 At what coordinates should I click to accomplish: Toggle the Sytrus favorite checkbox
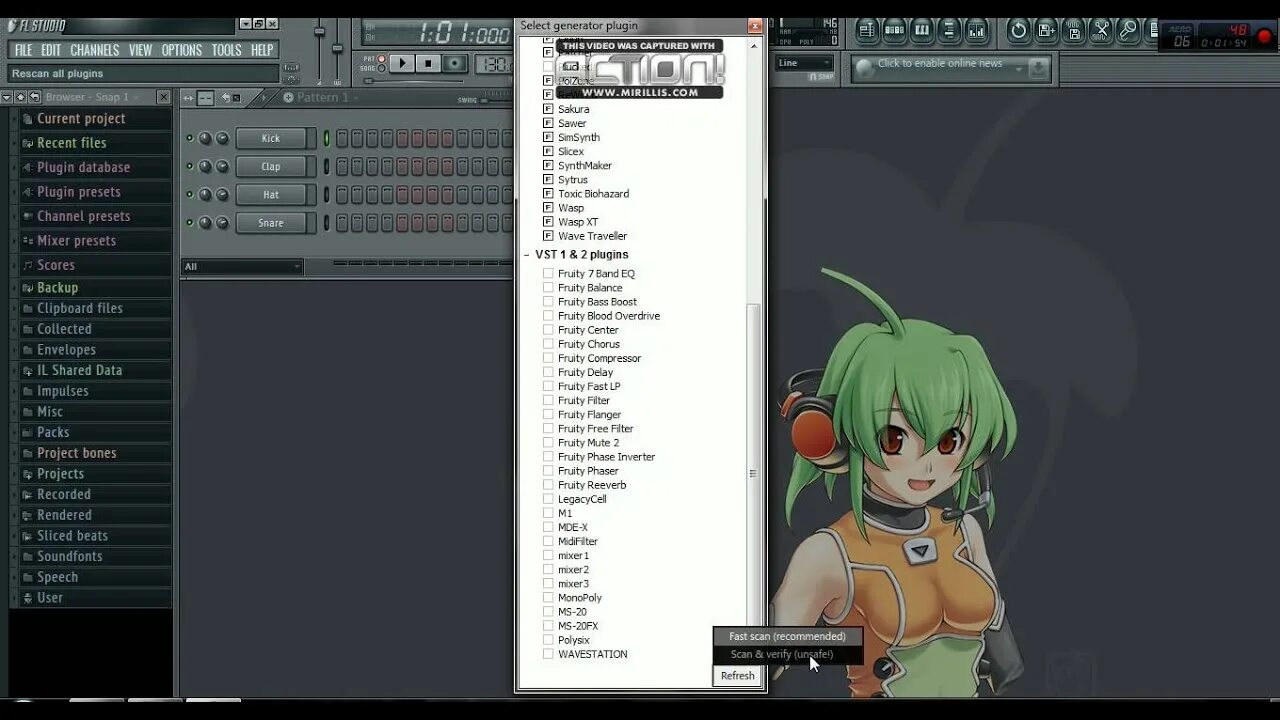[548, 179]
